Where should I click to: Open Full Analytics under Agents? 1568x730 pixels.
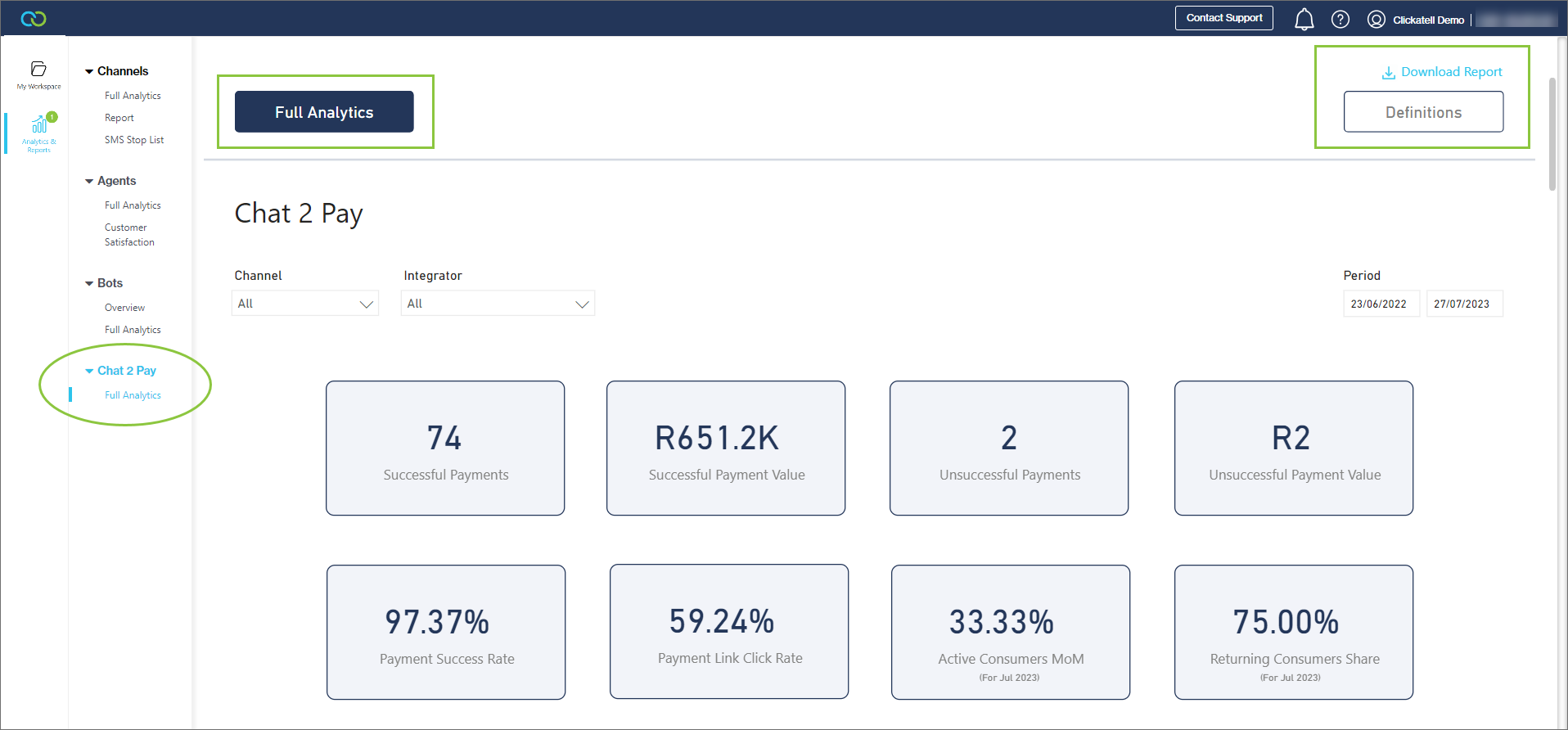[133, 205]
